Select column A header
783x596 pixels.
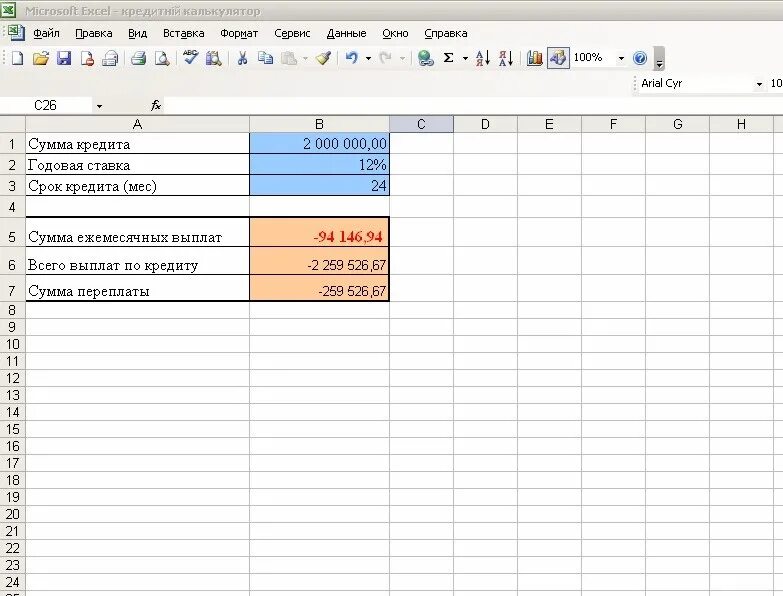137,124
